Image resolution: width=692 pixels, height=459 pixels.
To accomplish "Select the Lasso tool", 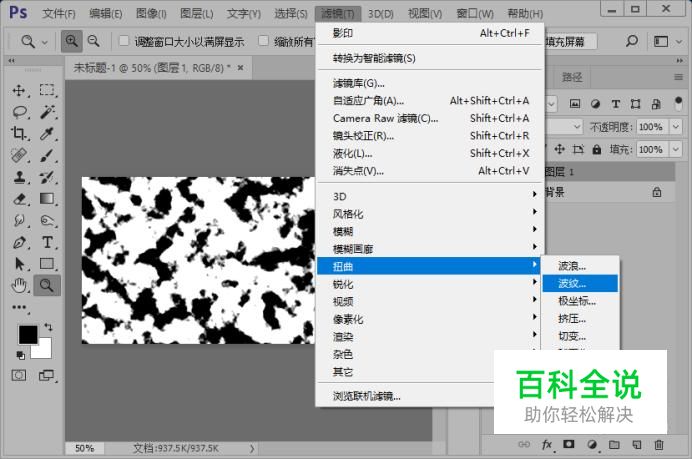I will (x=19, y=112).
